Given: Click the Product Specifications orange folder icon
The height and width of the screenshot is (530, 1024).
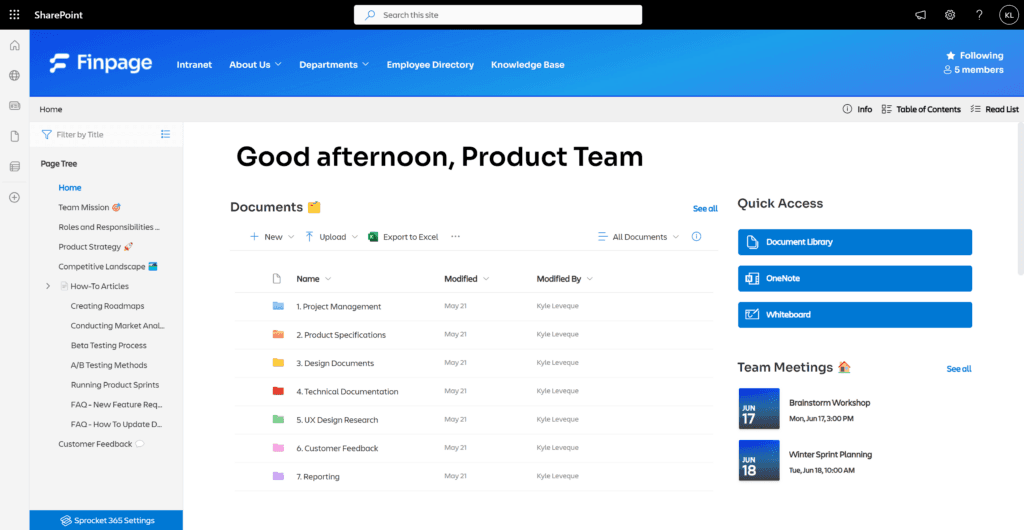Looking at the screenshot, I should coord(278,334).
